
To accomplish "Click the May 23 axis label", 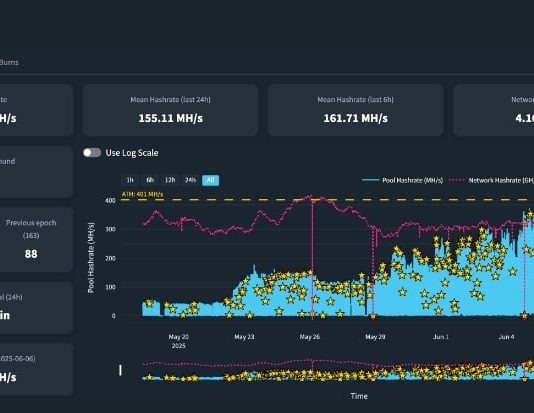I will click(244, 337).
